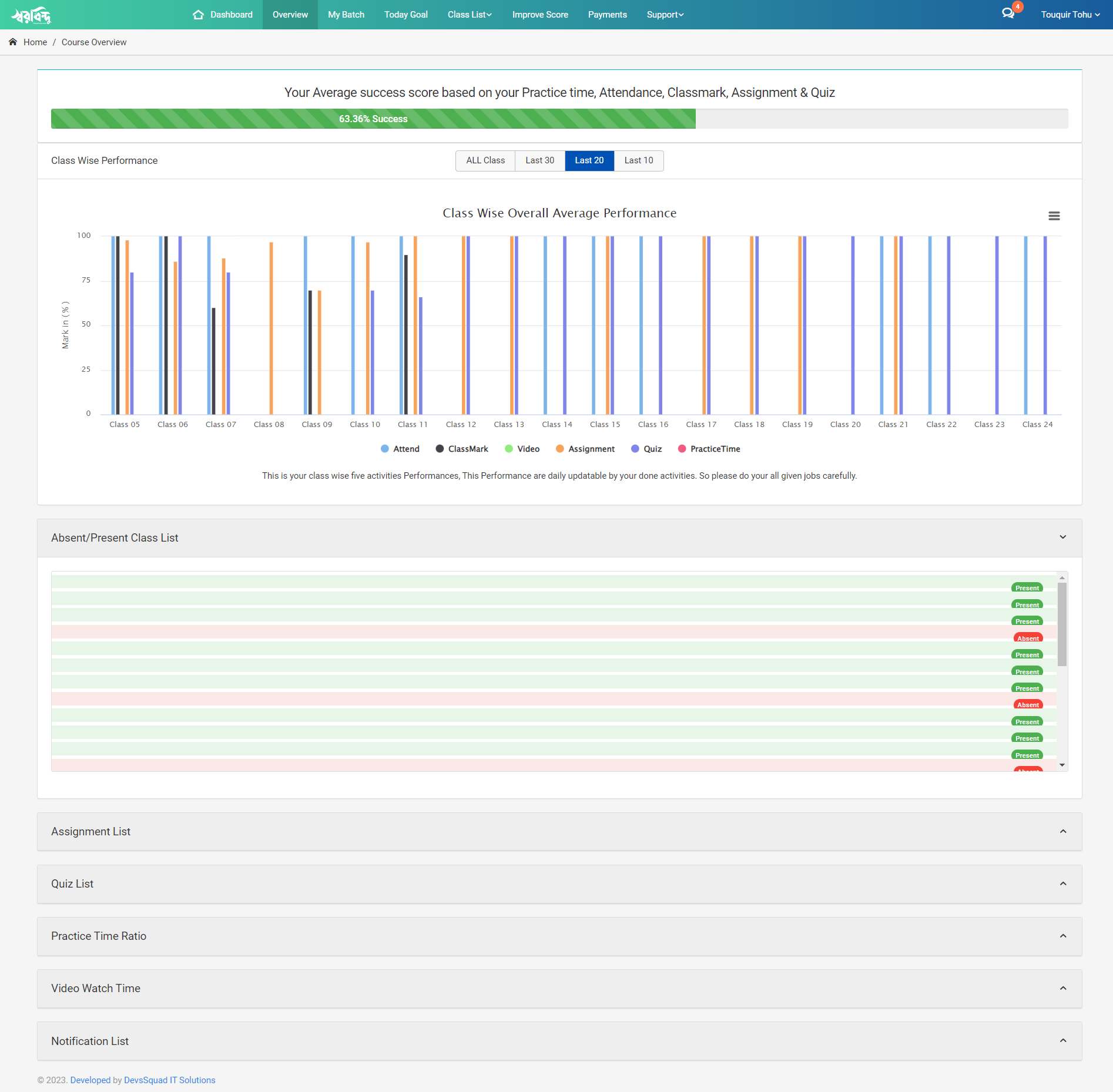
Task: Click the attendance list scroll-up arrow
Action: tap(1062, 577)
